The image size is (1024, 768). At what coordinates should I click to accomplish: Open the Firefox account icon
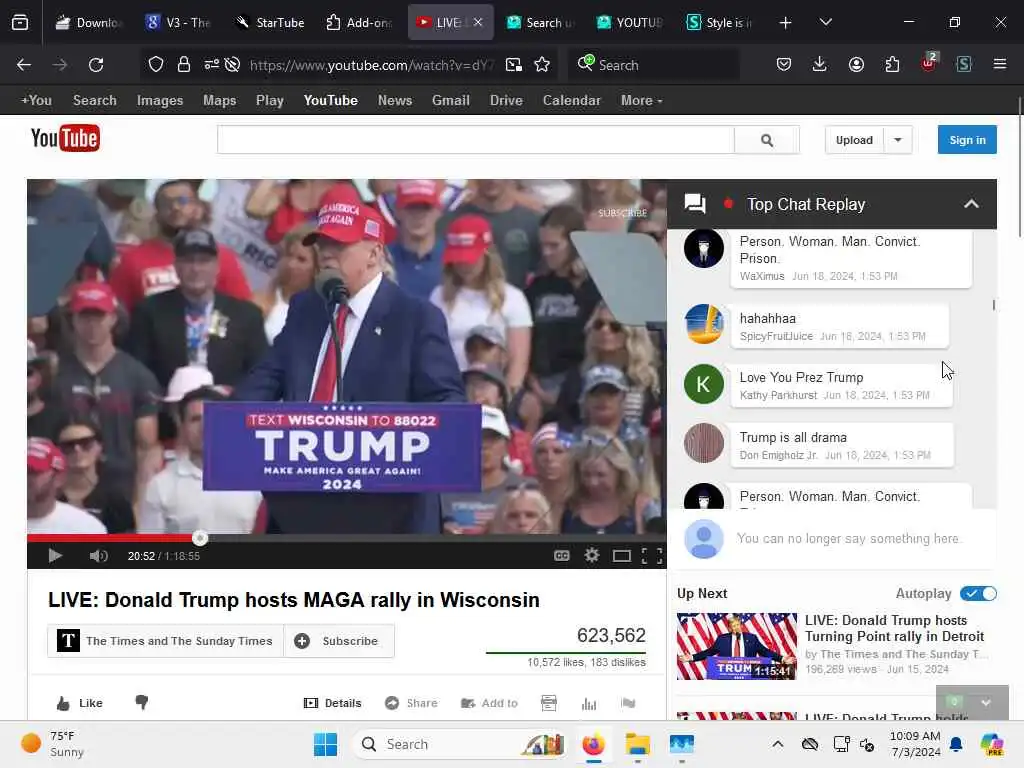pos(856,65)
